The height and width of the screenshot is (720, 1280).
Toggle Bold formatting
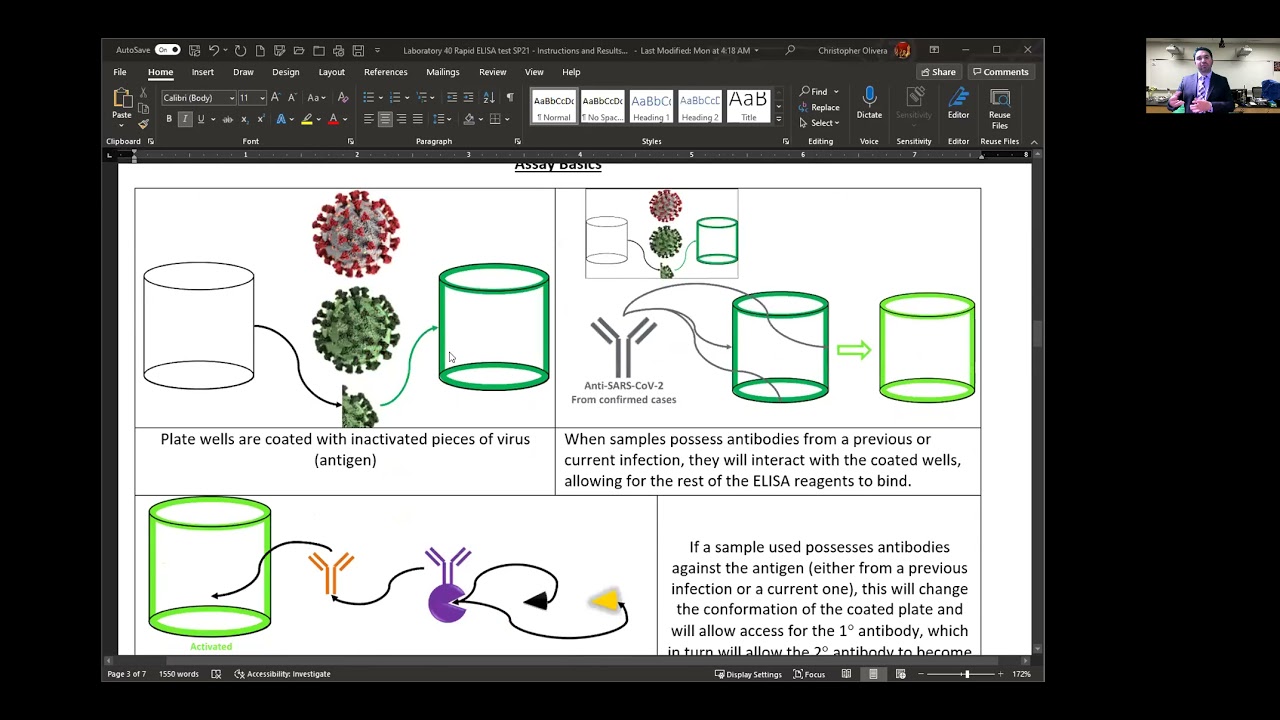169,119
